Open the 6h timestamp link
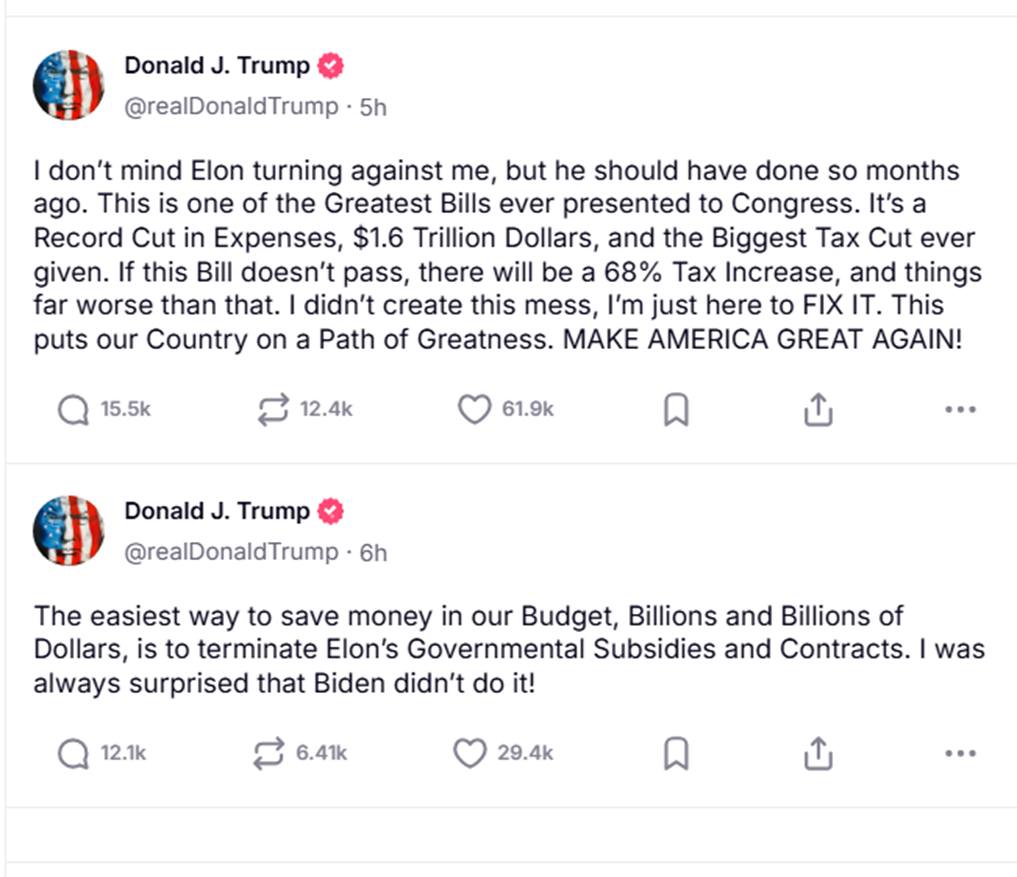The width and height of the screenshot is (1017, 877). (373, 552)
